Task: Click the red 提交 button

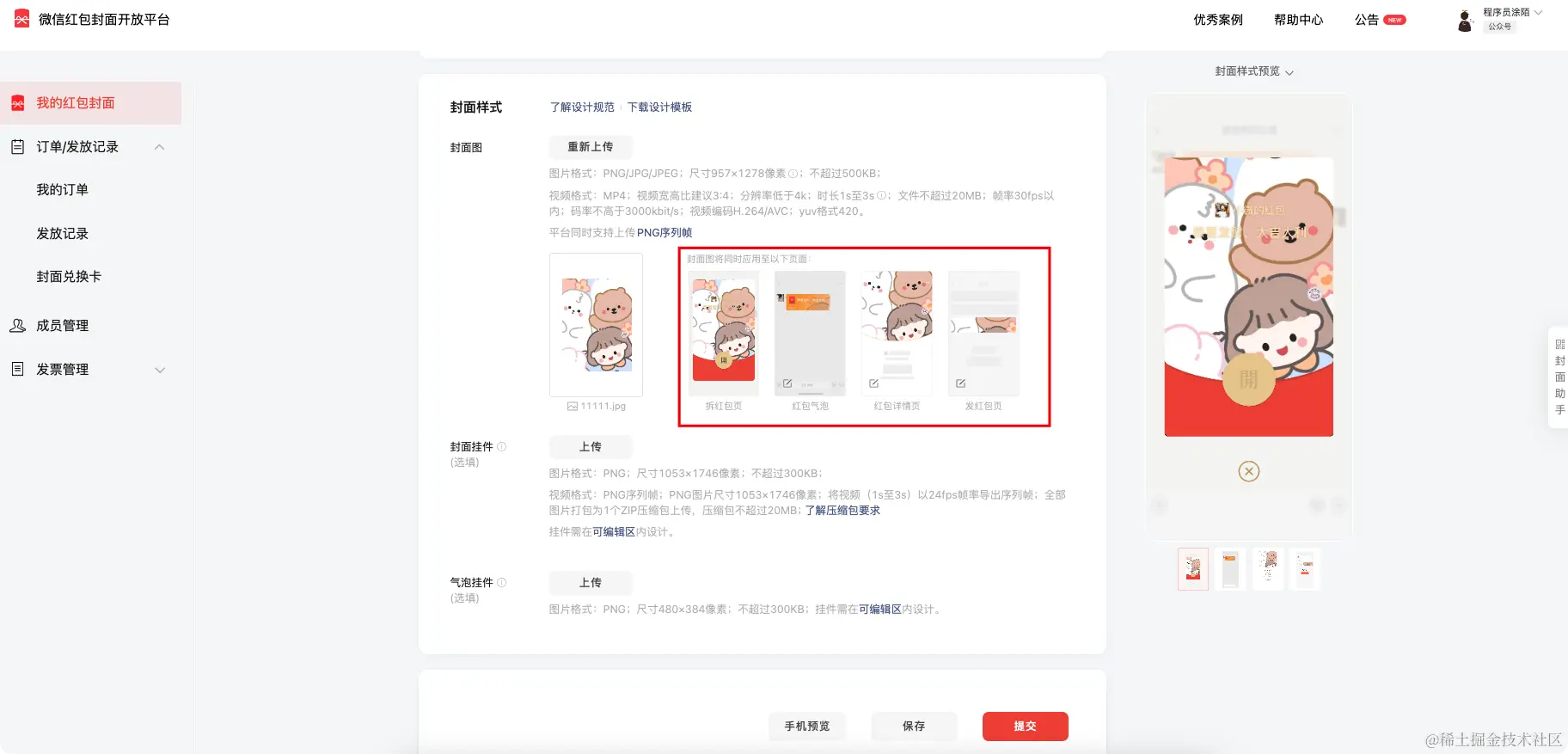Action: coord(1025,726)
